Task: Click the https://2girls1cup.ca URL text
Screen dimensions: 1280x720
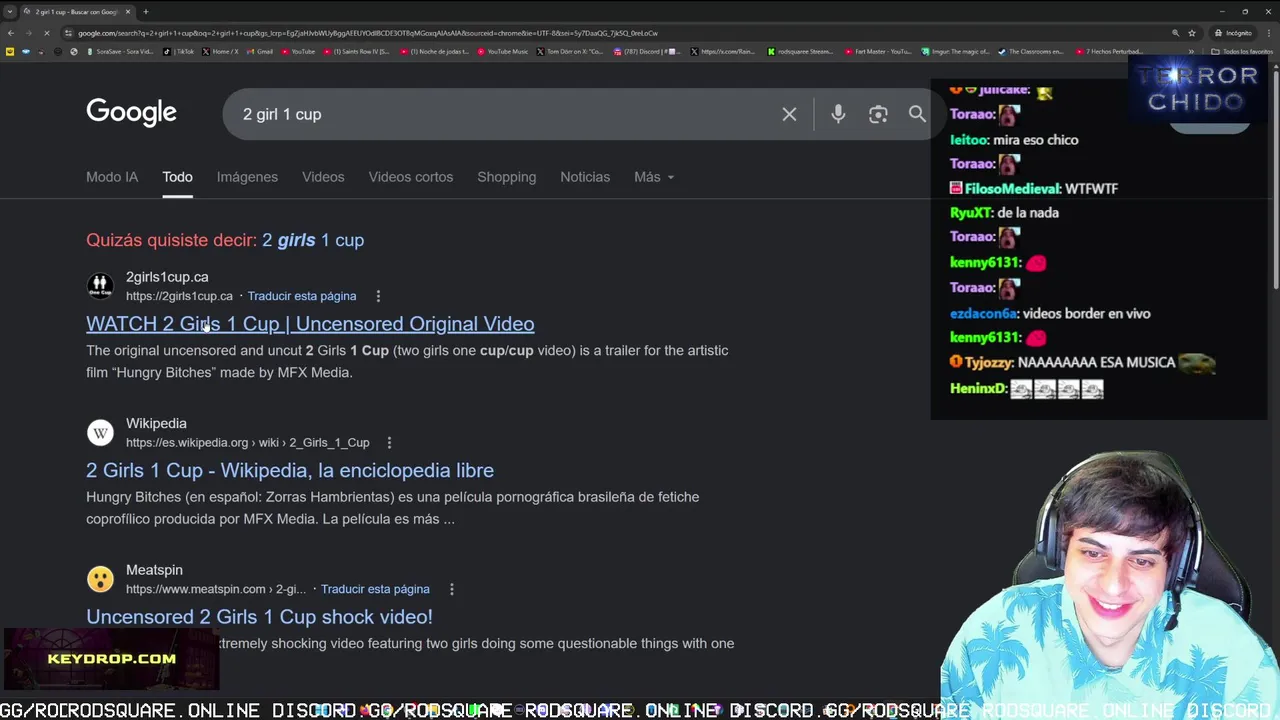Action: pos(179,296)
